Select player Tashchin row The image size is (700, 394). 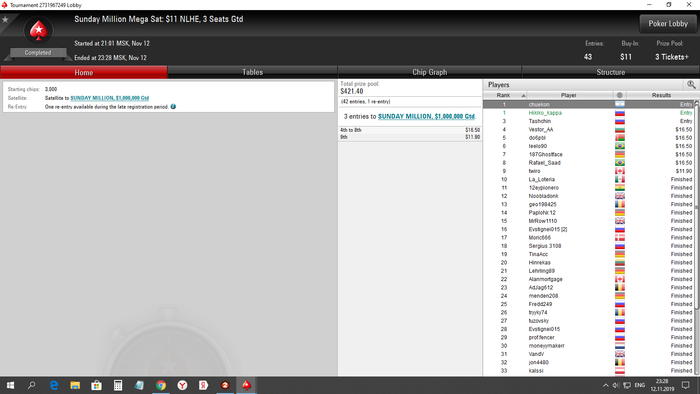pos(589,121)
